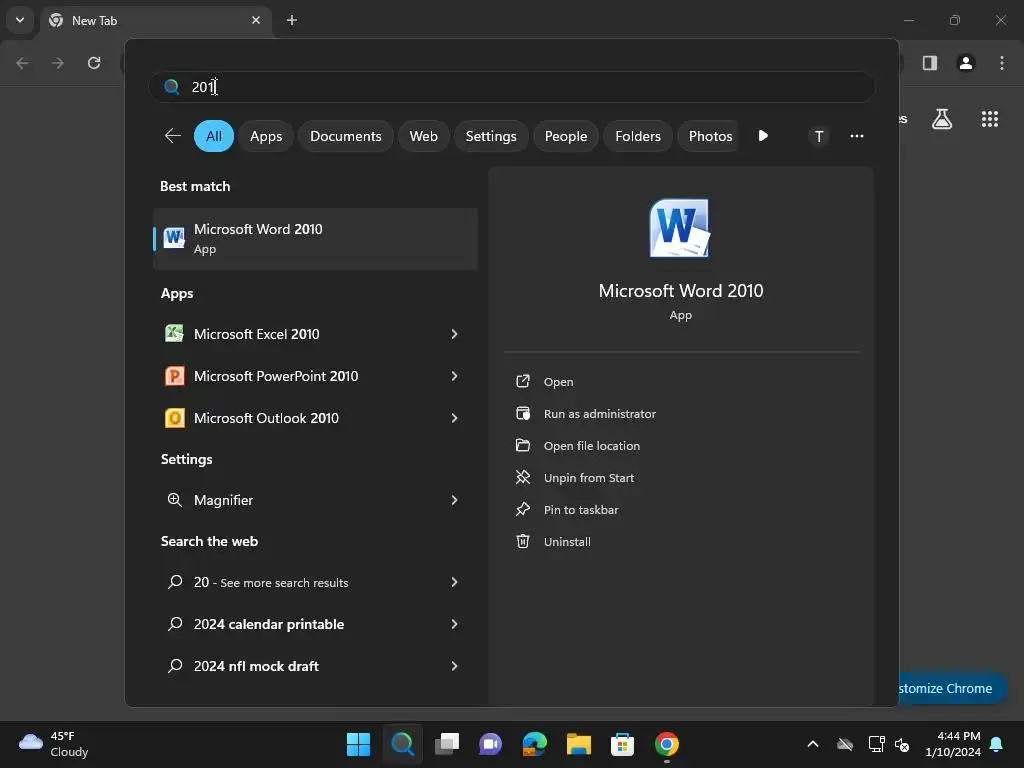This screenshot has height=768, width=1024.
Task: Open a new Chrome tab with plus
Action: click(292, 20)
